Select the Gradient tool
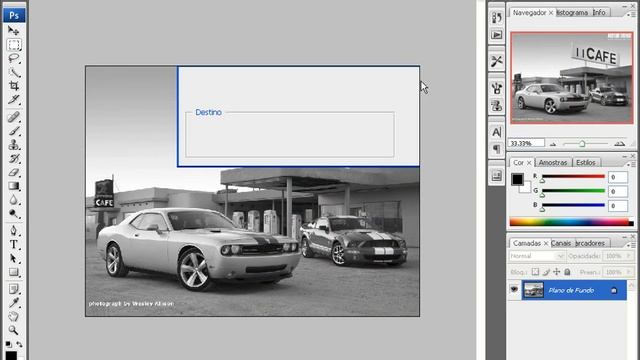This screenshot has height=360, width=640. tap(13, 186)
